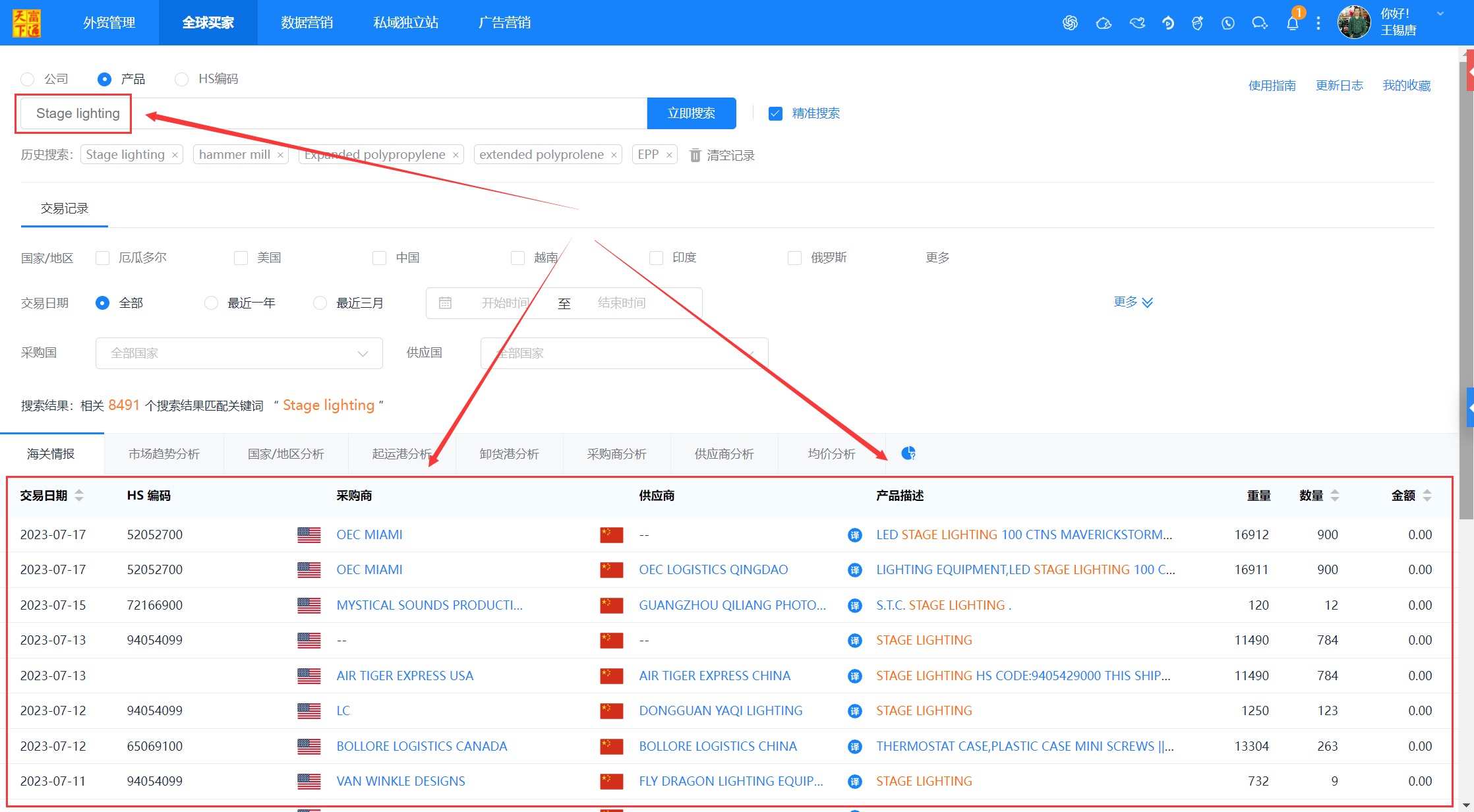This screenshot has height=812, width=1474.
Task: Sort the table by 金额
Action: point(1427,495)
